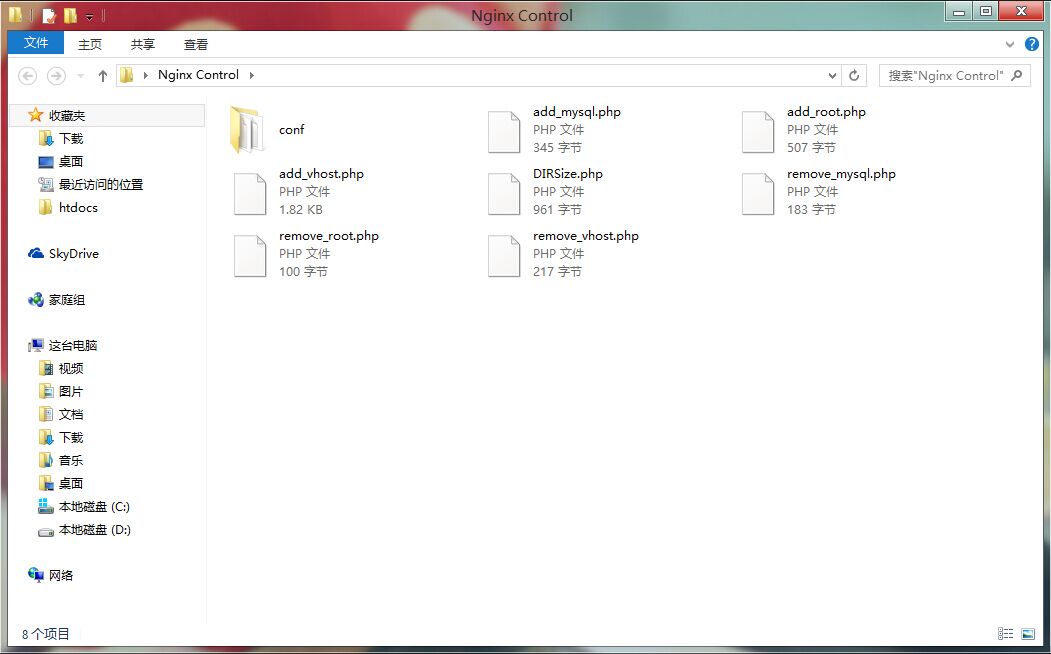Open 图片 under 这台电脑
The width and height of the screenshot is (1051, 654).
(61, 391)
